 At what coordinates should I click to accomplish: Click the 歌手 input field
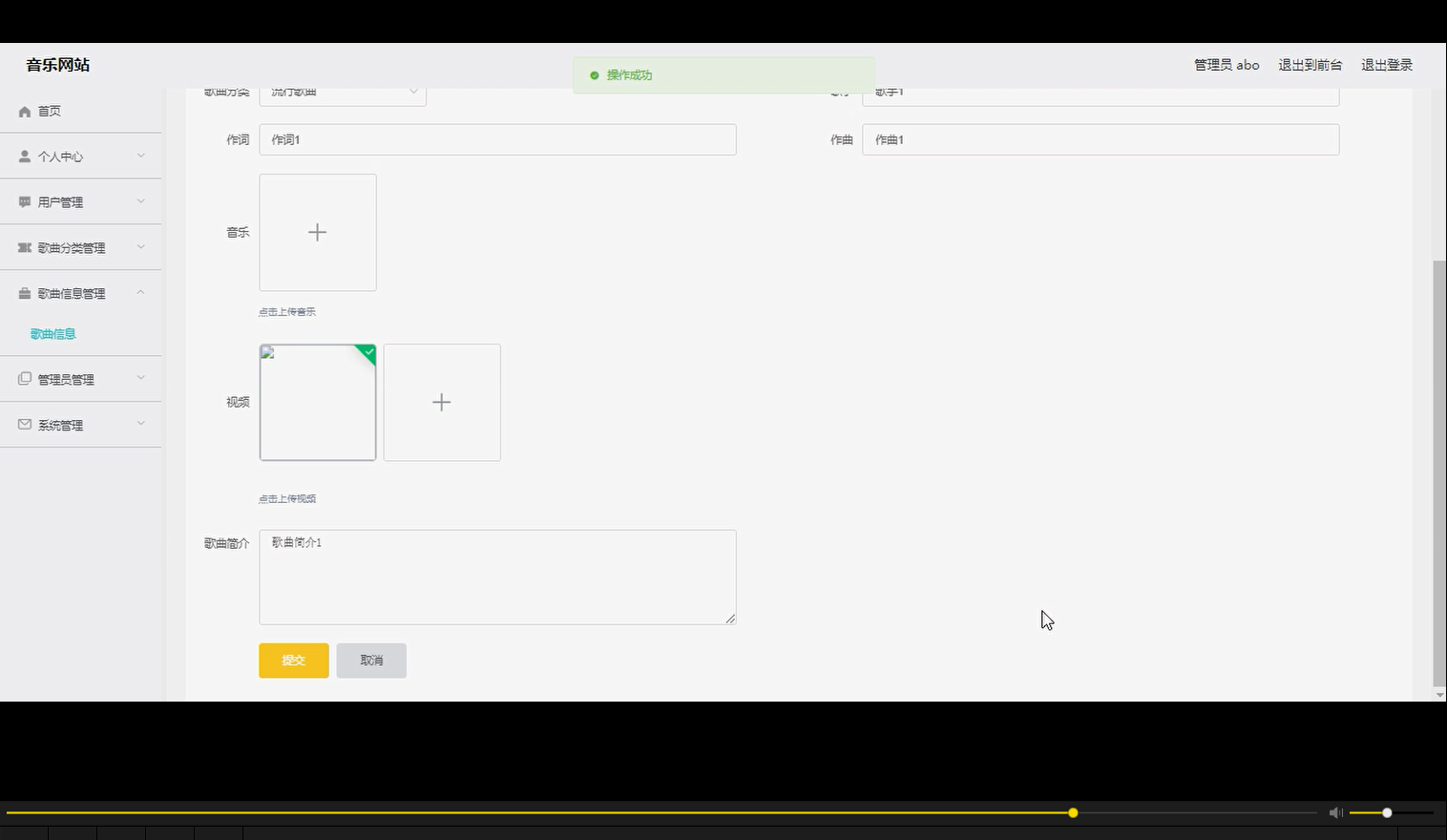coord(1101,95)
